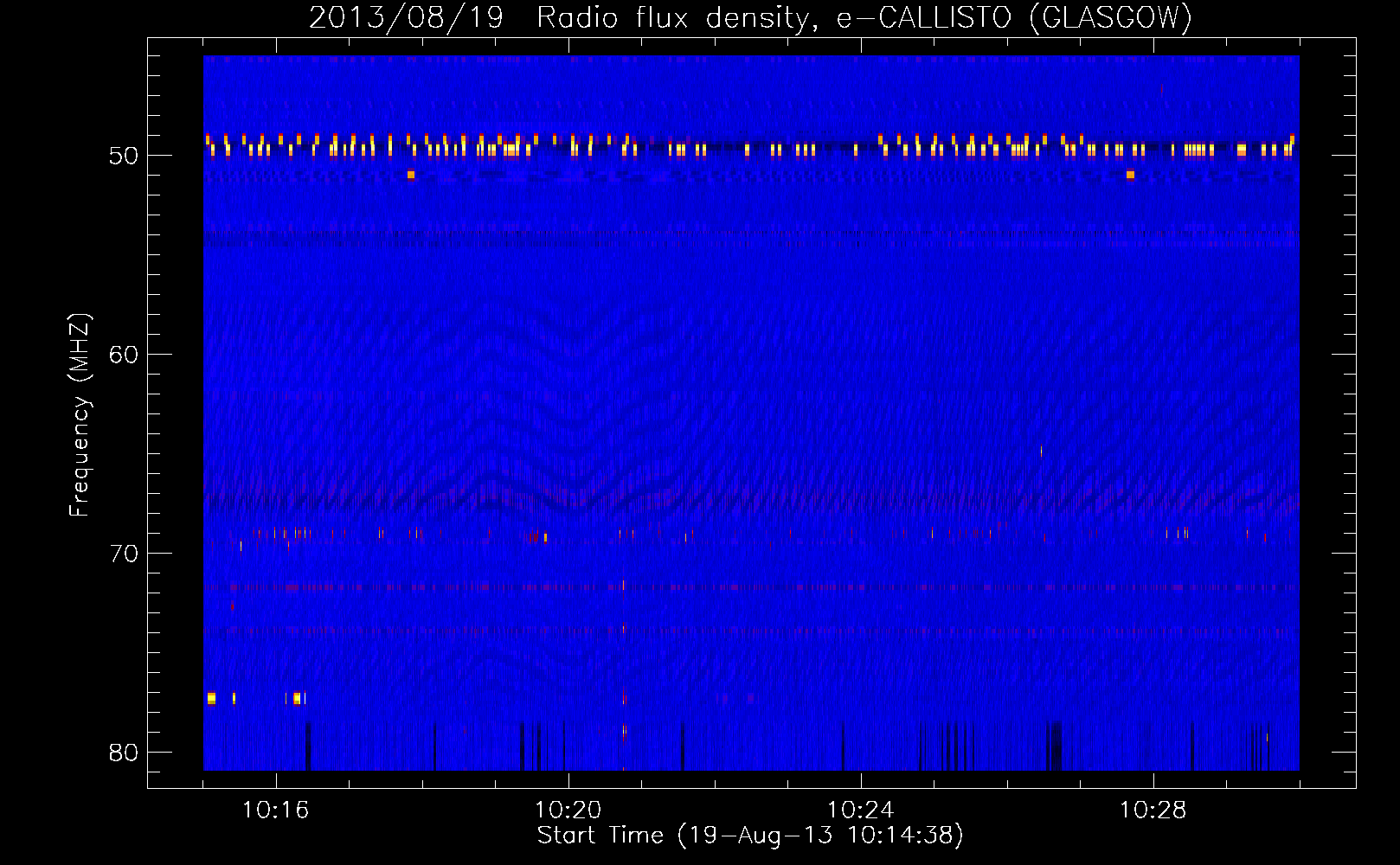The height and width of the screenshot is (865, 1400).
Task: Click the 50 frequency tick label
Action: click(x=124, y=156)
